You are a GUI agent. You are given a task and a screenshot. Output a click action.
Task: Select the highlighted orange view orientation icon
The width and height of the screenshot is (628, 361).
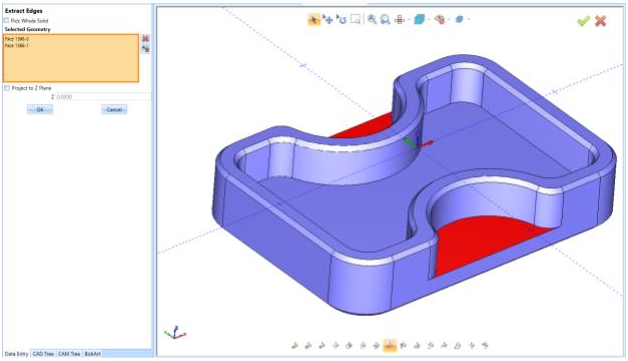pyautogui.click(x=390, y=345)
